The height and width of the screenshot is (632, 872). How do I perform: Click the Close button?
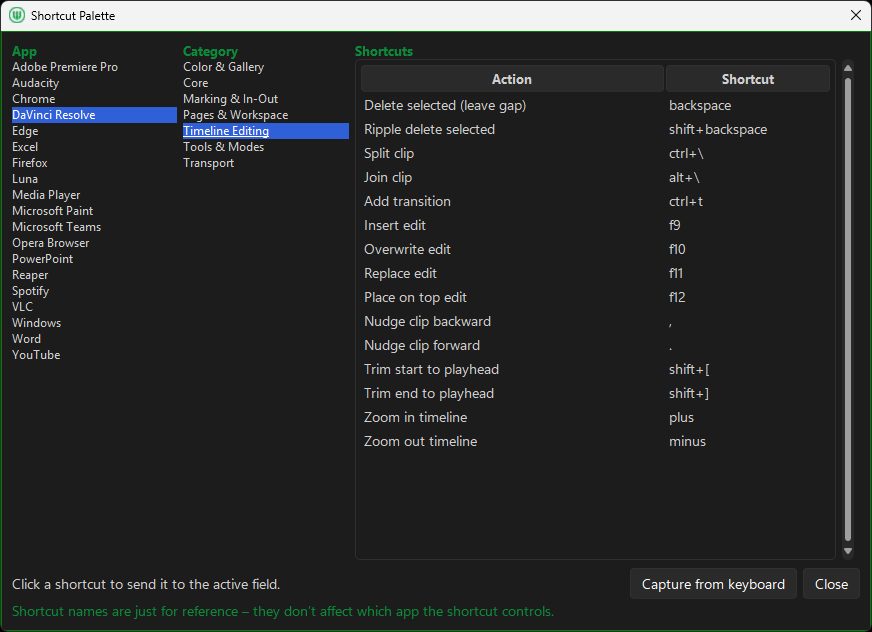coord(831,583)
